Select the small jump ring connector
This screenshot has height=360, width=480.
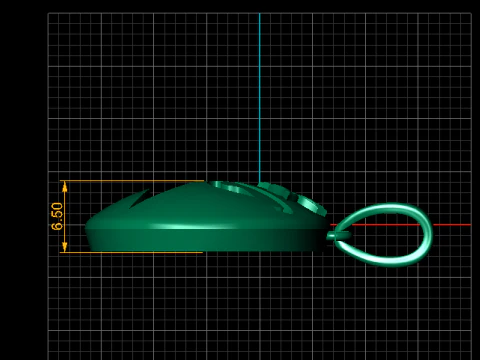click(x=339, y=235)
